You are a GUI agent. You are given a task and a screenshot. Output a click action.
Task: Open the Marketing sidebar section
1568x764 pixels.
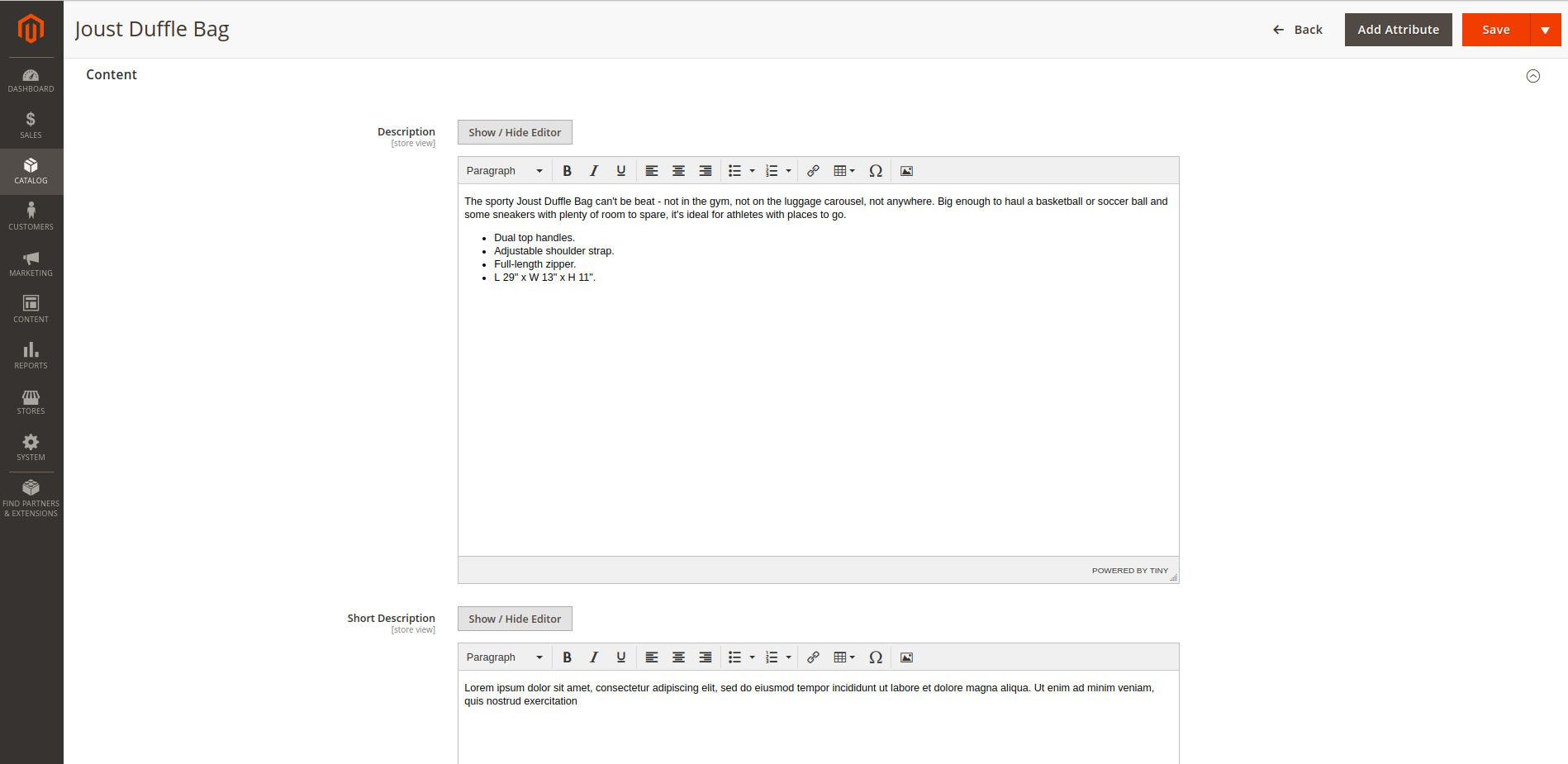(31, 263)
